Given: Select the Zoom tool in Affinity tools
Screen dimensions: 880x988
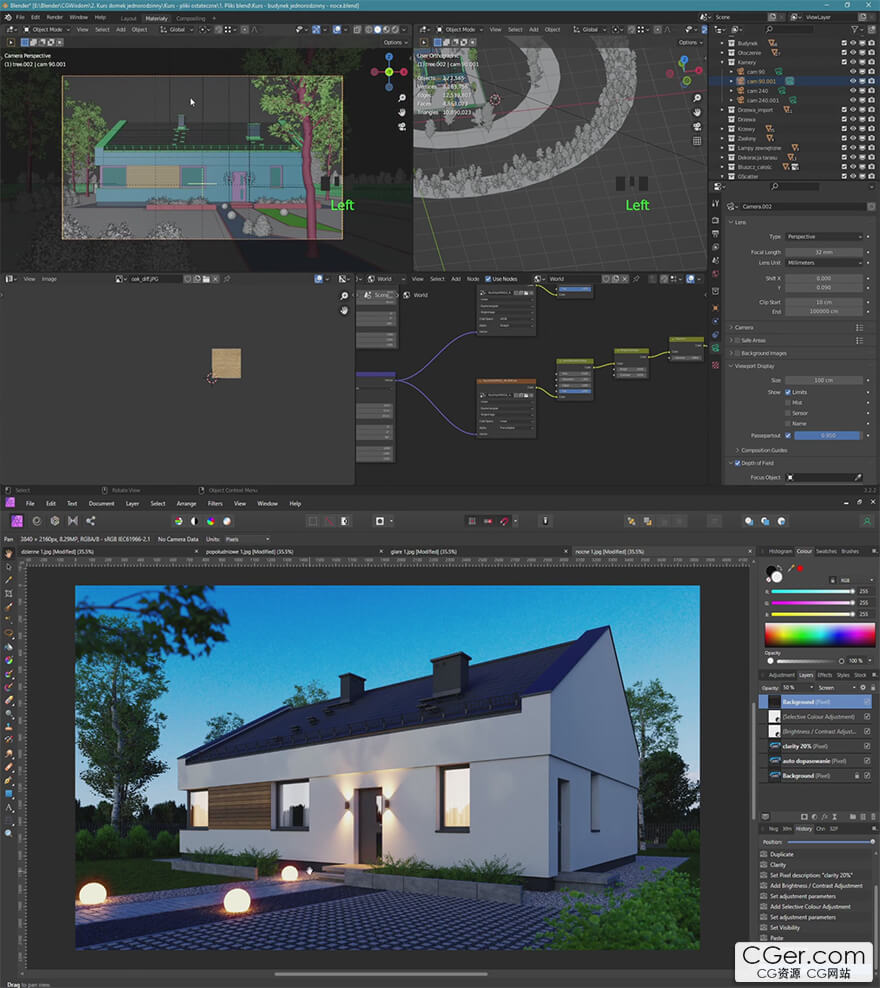Looking at the screenshot, I should (x=9, y=832).
